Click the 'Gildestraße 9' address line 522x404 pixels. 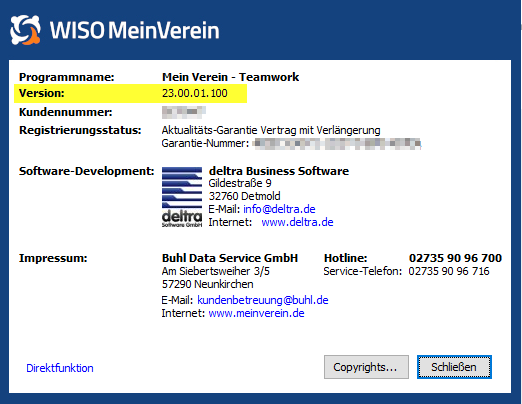[240, 183]
